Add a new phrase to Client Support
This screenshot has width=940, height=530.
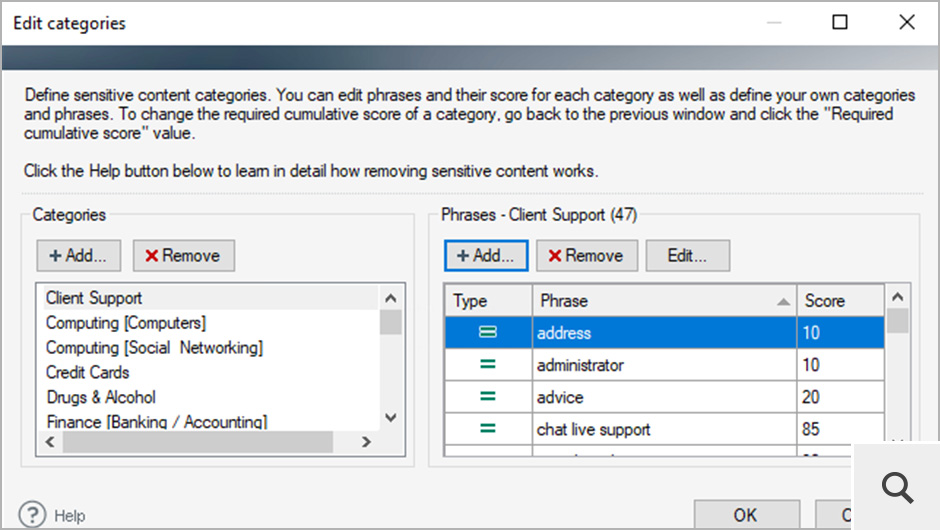(486, 256)
